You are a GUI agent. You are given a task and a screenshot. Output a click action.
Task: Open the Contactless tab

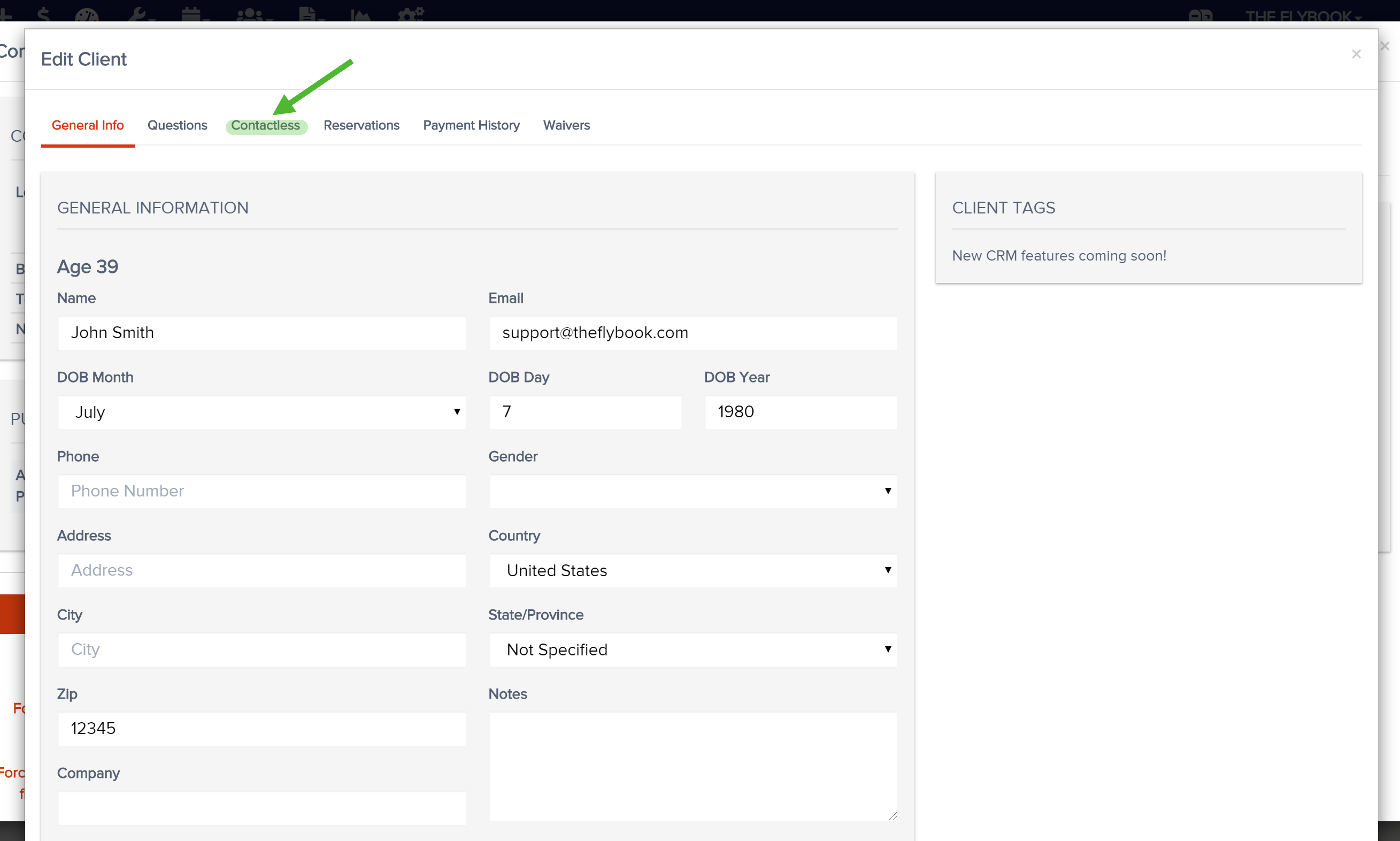(266, 125)
